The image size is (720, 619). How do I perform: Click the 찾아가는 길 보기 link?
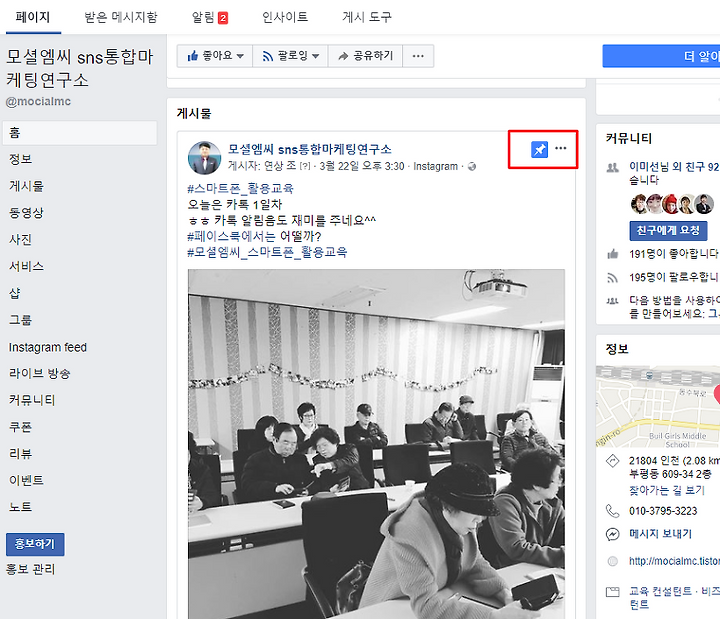click(667, 490)
